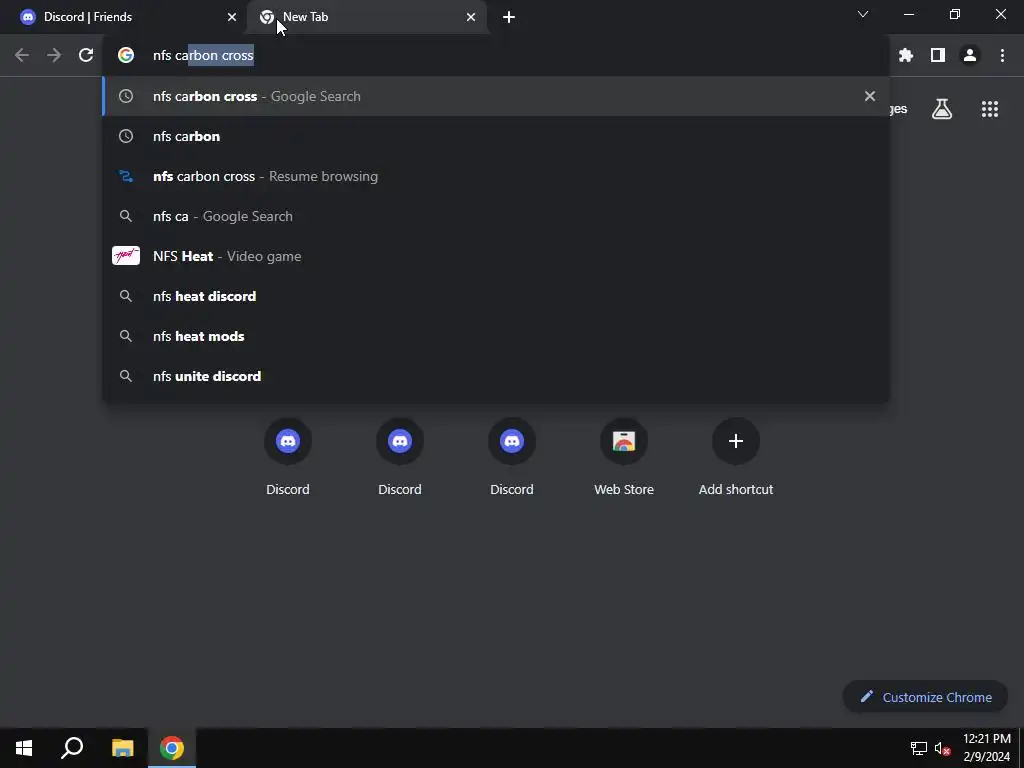Open Windows taskbar search

coord(72,748)
